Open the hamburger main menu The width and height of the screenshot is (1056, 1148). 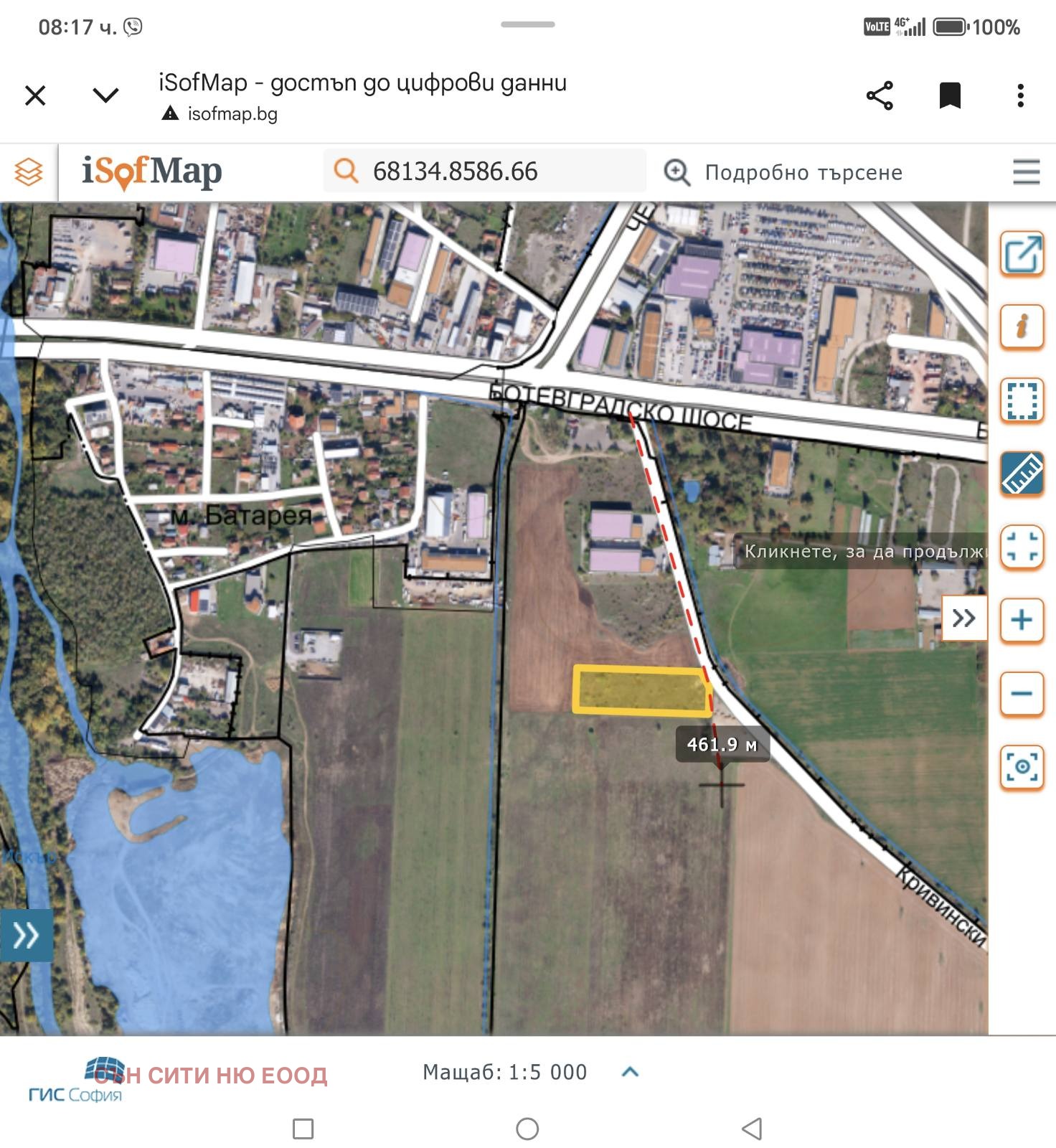point(1026,172)
